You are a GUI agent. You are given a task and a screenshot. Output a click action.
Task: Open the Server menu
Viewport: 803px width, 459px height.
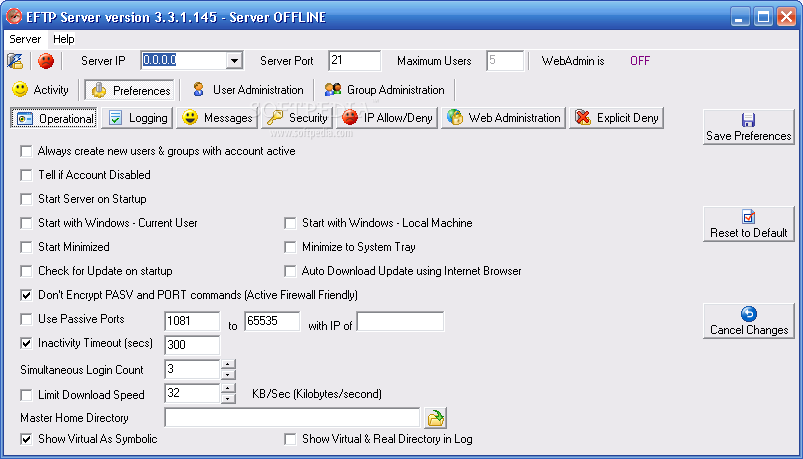(25, 39)
